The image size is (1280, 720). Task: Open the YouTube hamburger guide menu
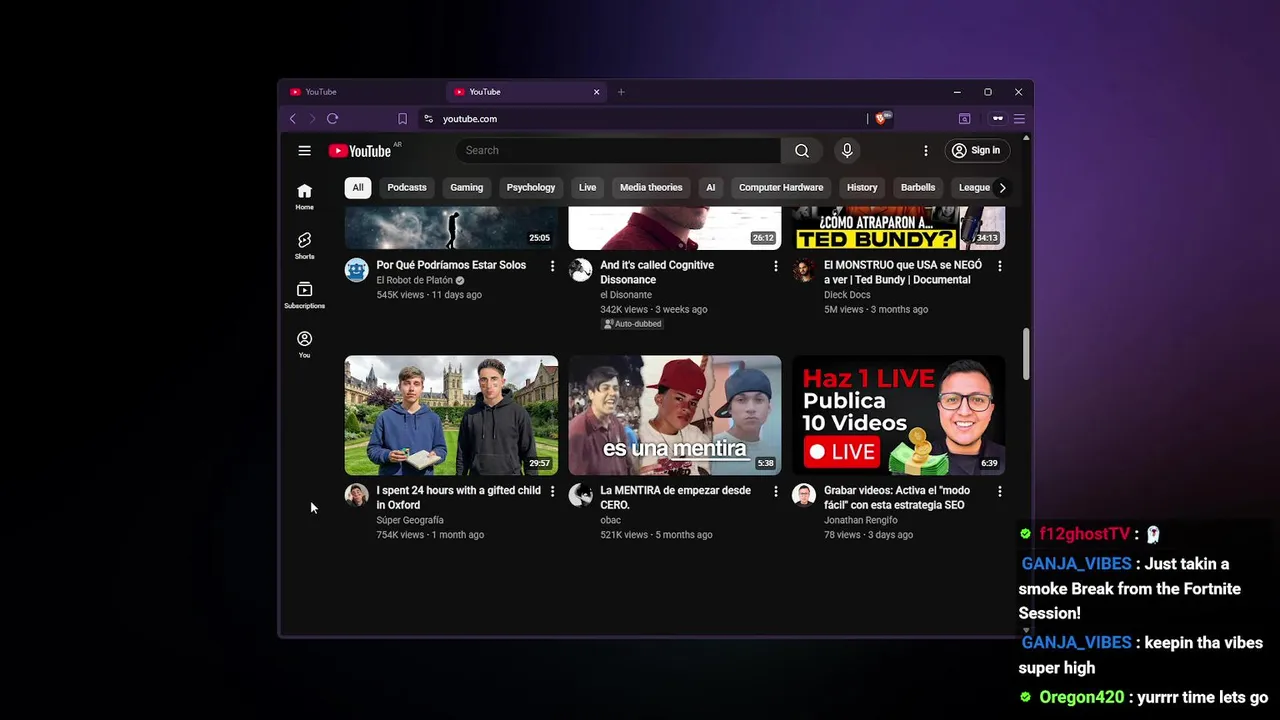click(x=304, y=151)
